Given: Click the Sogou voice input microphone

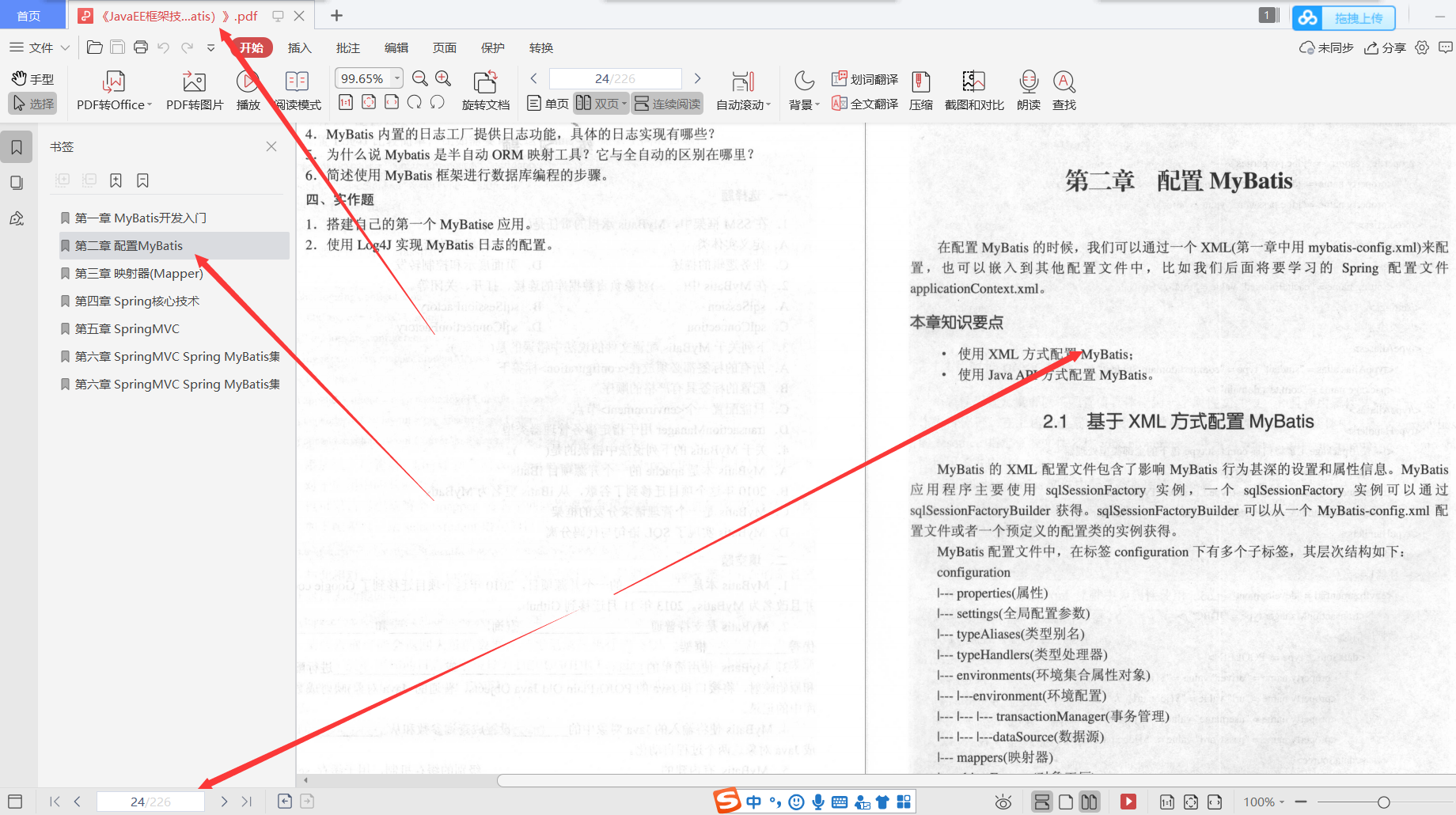Looking at the screenshot, I should click(x=818, y=802).
